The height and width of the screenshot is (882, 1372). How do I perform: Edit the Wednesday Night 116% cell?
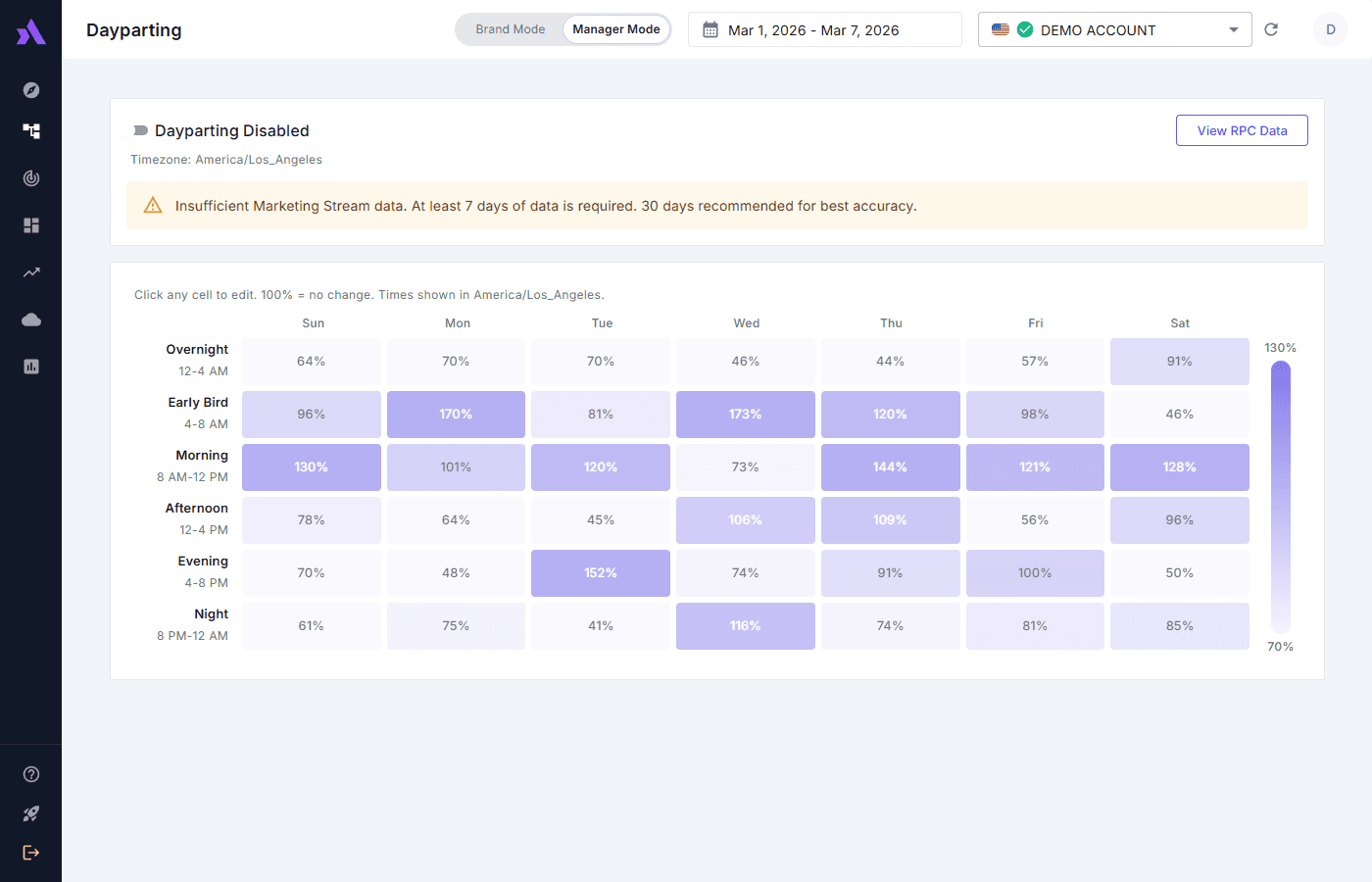[x=746, y=626]
